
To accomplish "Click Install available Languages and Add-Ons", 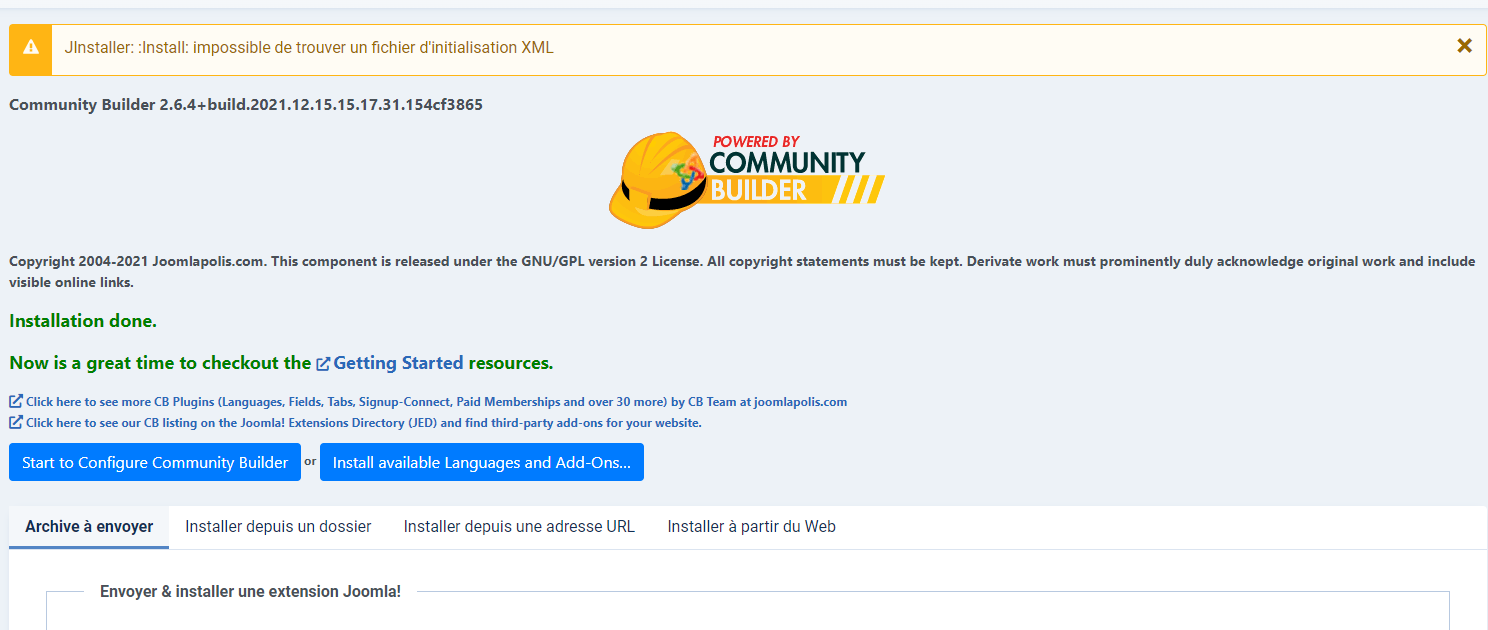I will tap(482, 462).
